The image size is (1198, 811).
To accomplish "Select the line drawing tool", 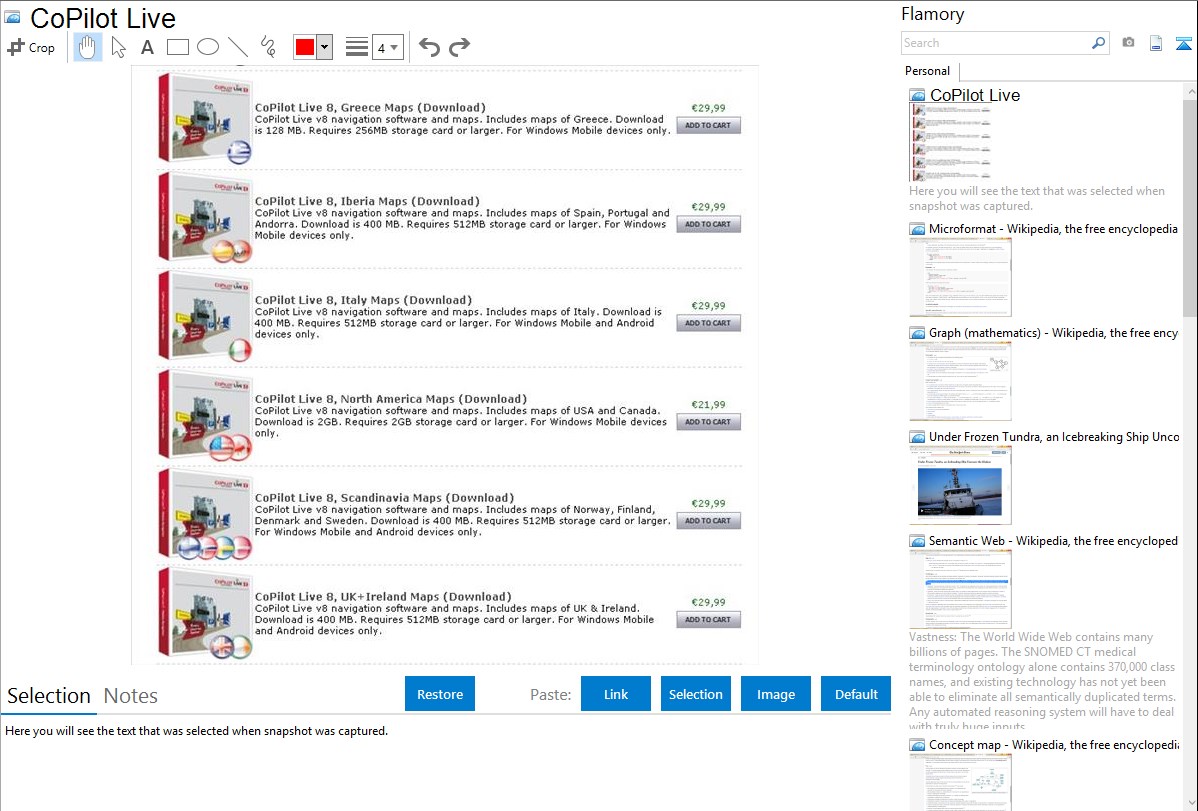I will click(x=238, y=47).
